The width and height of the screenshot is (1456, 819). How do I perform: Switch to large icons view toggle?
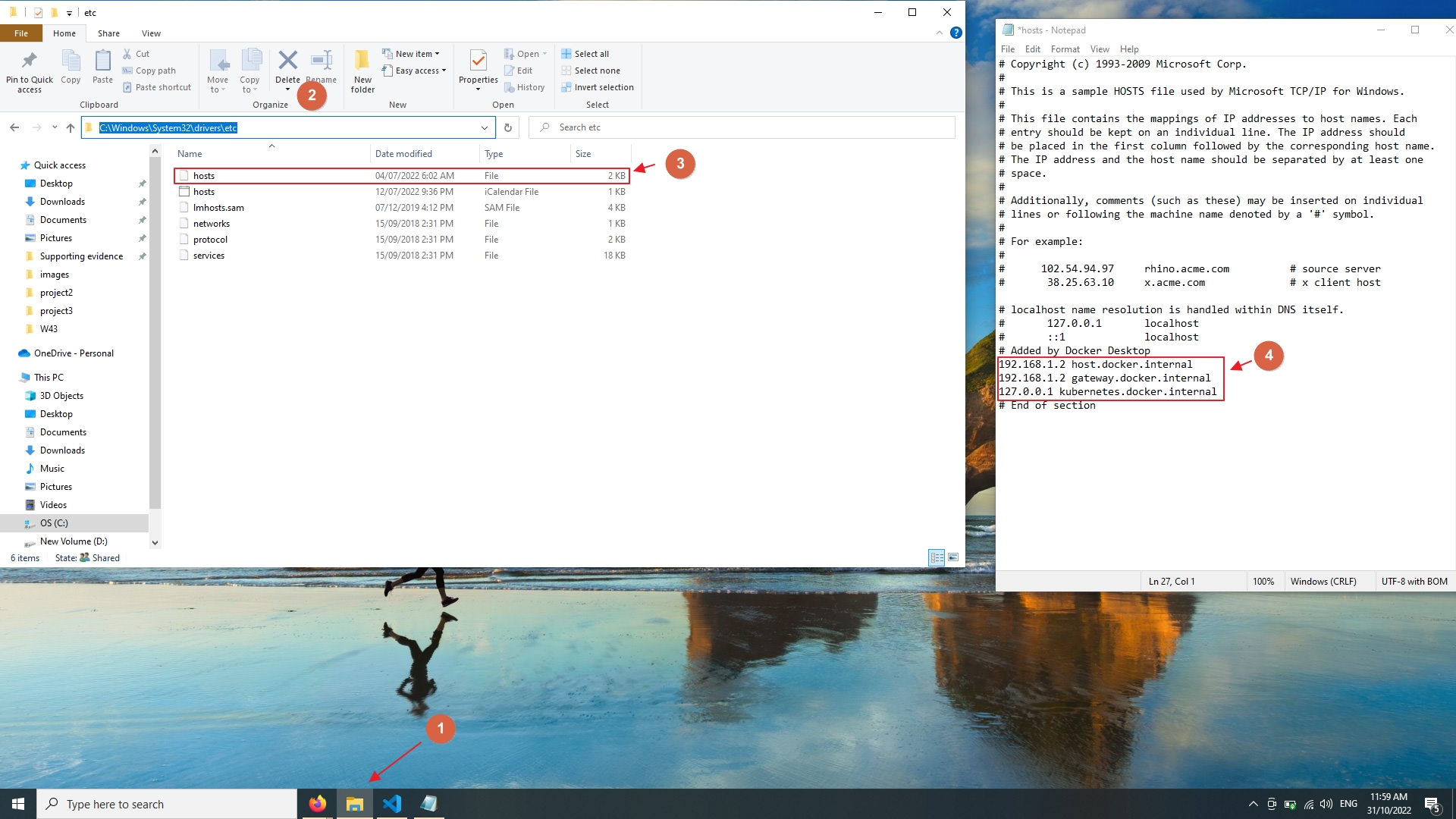pos(953,557)
